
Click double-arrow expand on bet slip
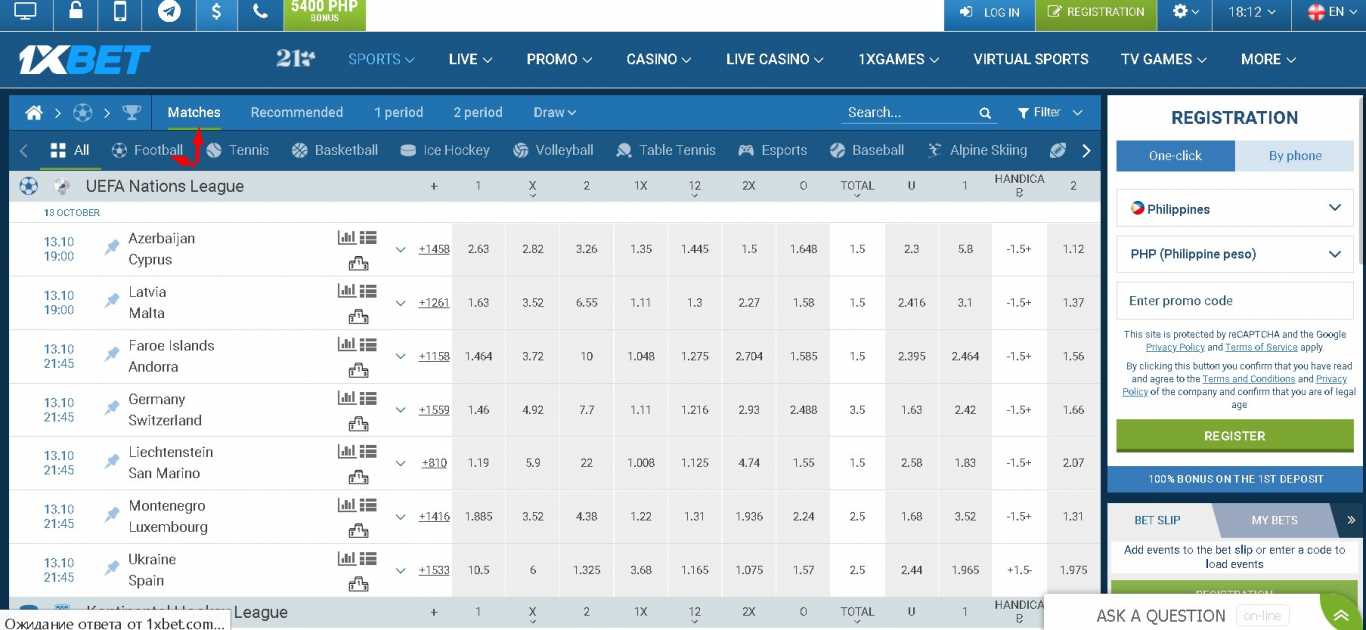(1351, 520)
